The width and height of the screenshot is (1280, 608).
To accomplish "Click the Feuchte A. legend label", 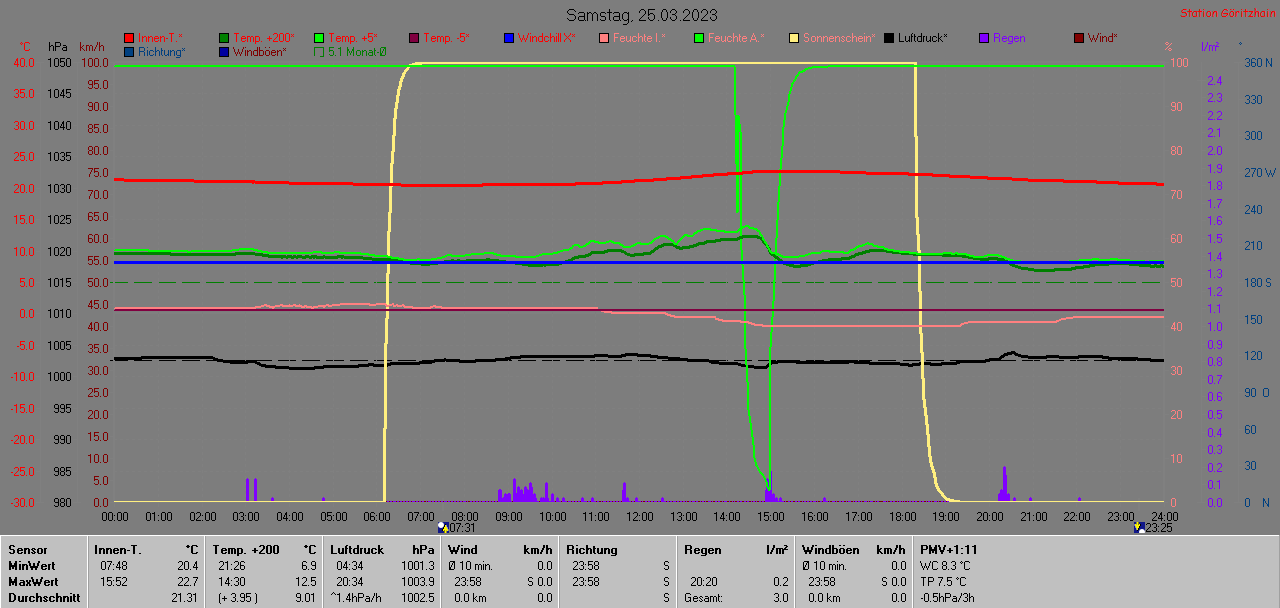I will [x=736, y=38].
